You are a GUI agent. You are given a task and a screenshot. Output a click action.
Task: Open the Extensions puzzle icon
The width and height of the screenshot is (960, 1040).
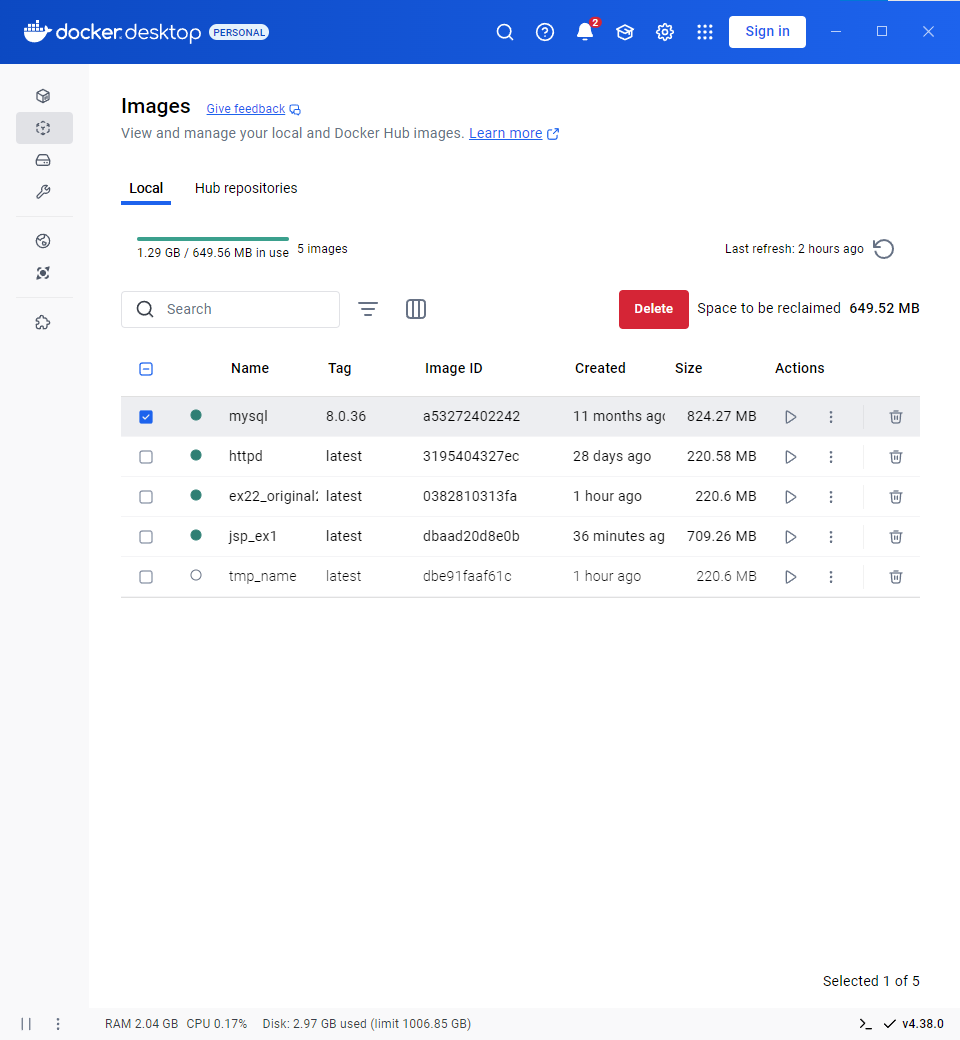tap(43, 322)
